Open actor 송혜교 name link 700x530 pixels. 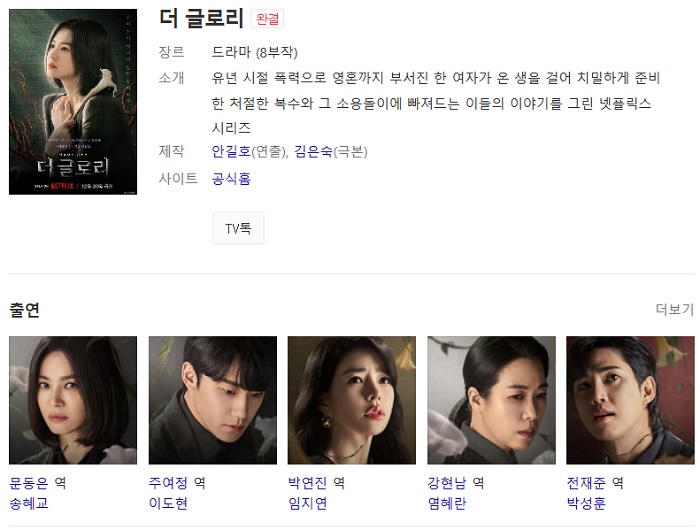point(29,503)
